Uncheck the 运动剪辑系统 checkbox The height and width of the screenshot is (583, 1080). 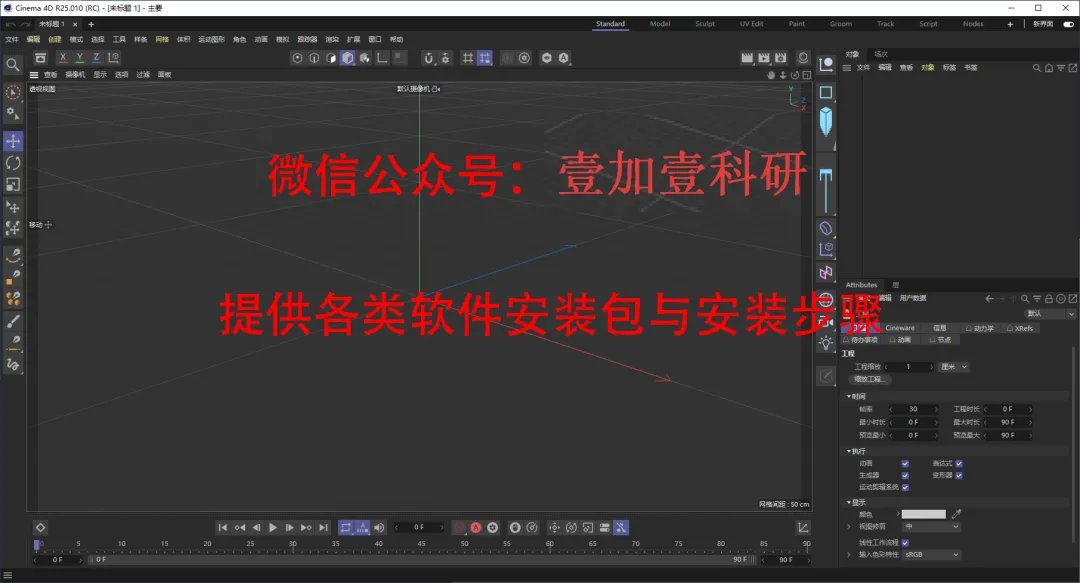click(x=905, y=487)
